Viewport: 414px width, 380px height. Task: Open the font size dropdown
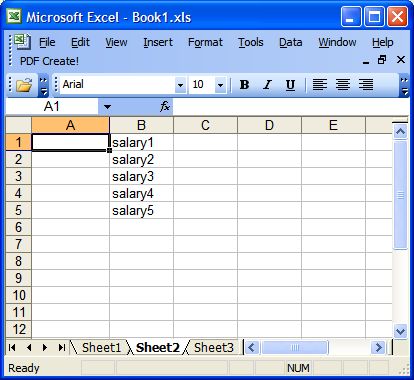pos(220,85)
